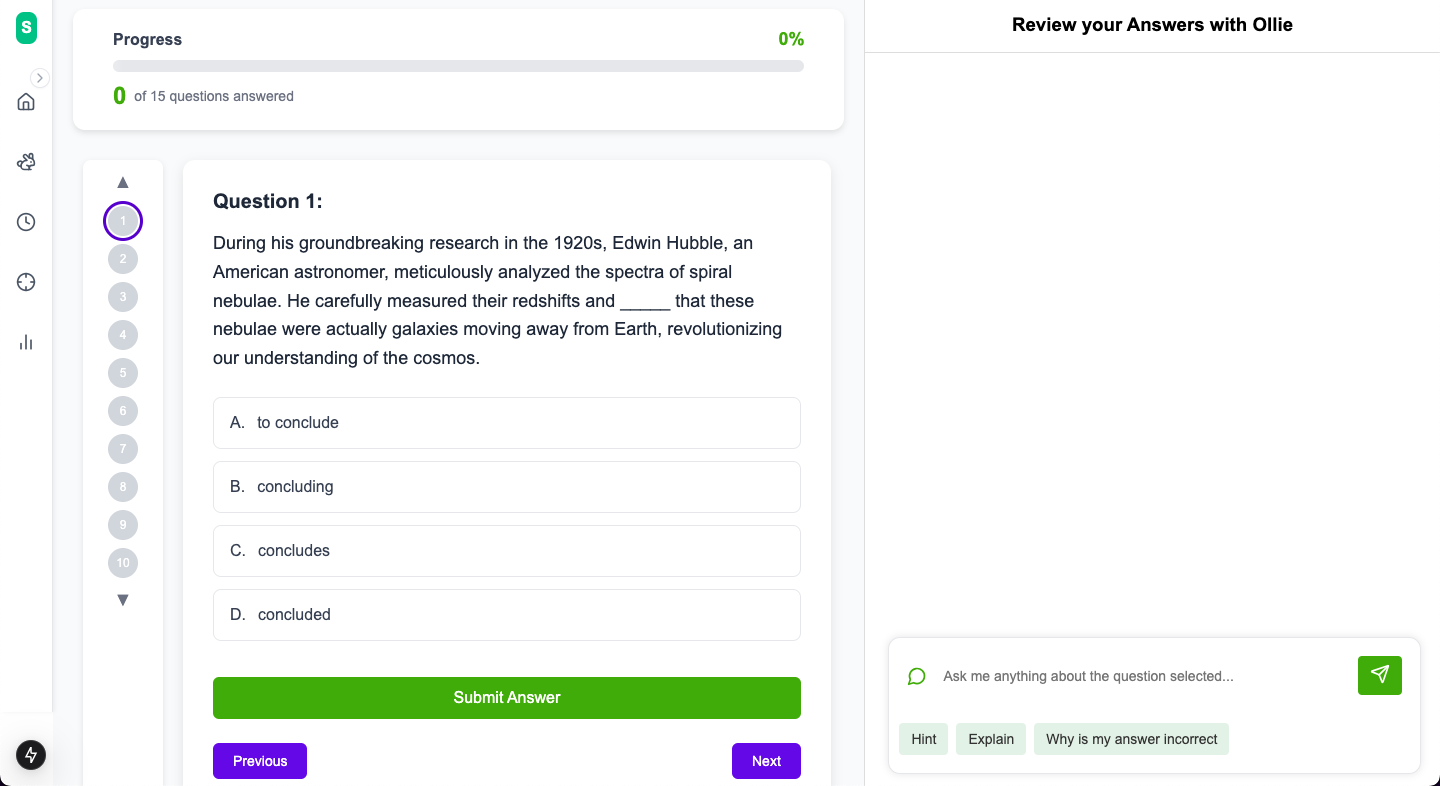Focus the Ask me anything input field
The image size is (1440, 786).
pos(1140,676)
